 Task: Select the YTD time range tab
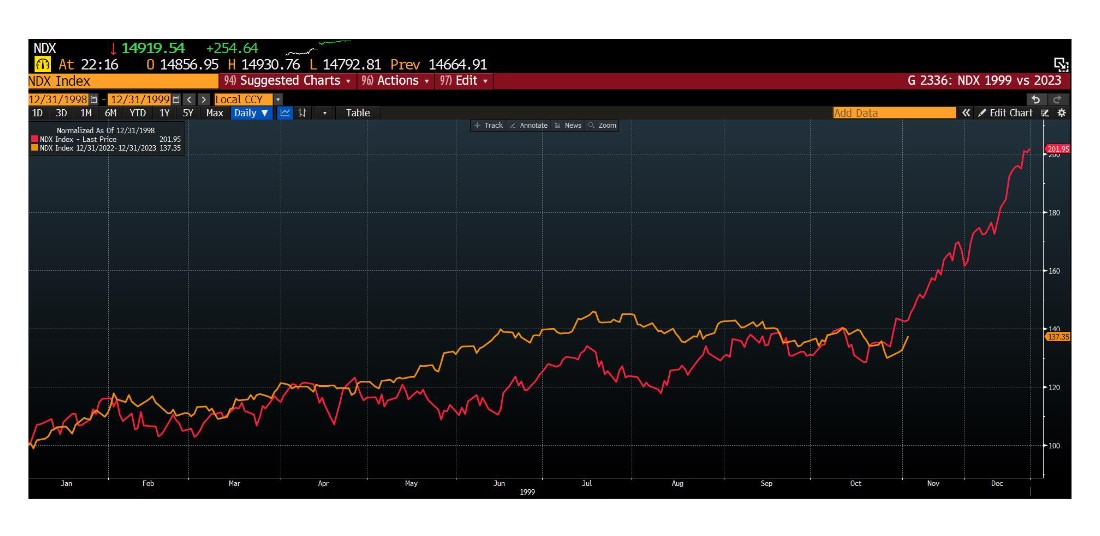138,113
